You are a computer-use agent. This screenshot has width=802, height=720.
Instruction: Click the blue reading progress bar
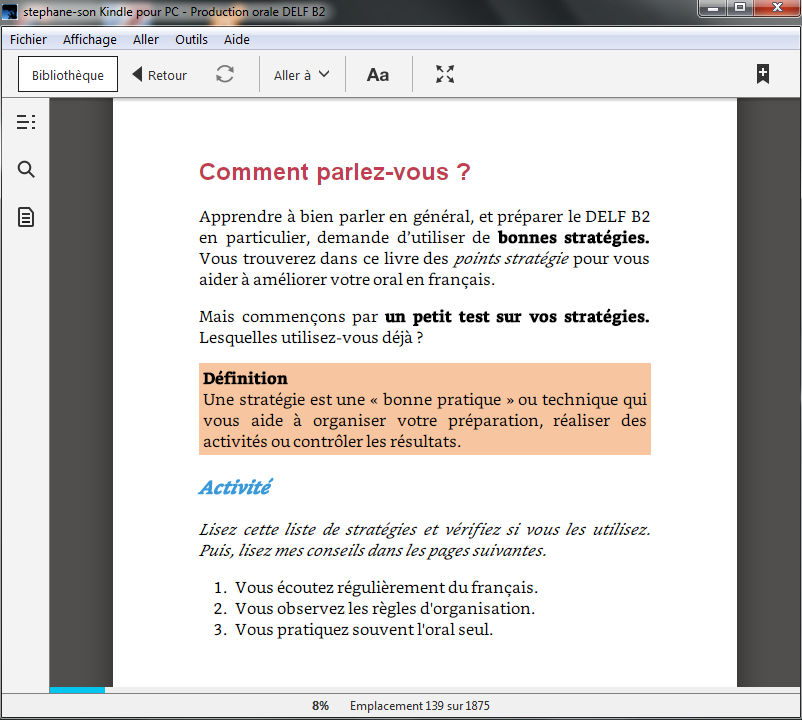(77, 690)
